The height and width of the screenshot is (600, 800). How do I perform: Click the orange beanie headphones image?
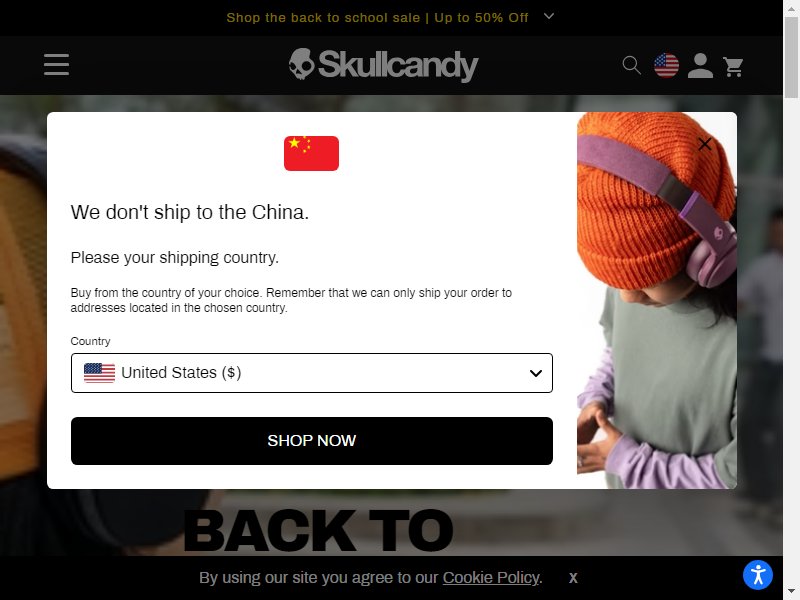657,300
